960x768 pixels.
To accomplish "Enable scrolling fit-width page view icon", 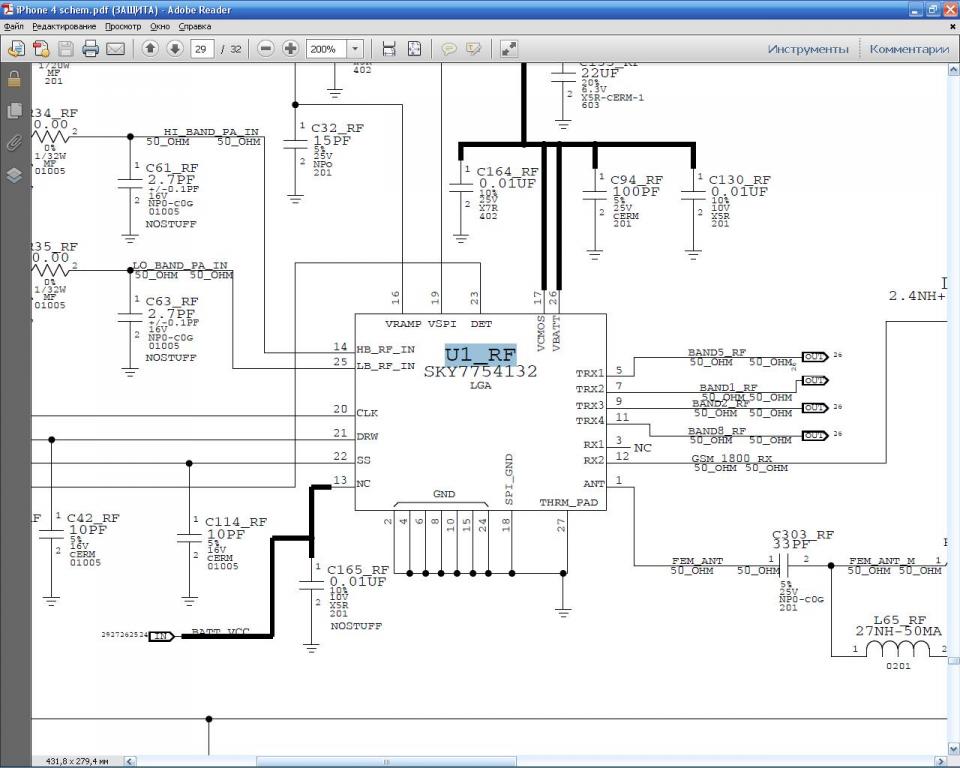I will tap(389, 48).
